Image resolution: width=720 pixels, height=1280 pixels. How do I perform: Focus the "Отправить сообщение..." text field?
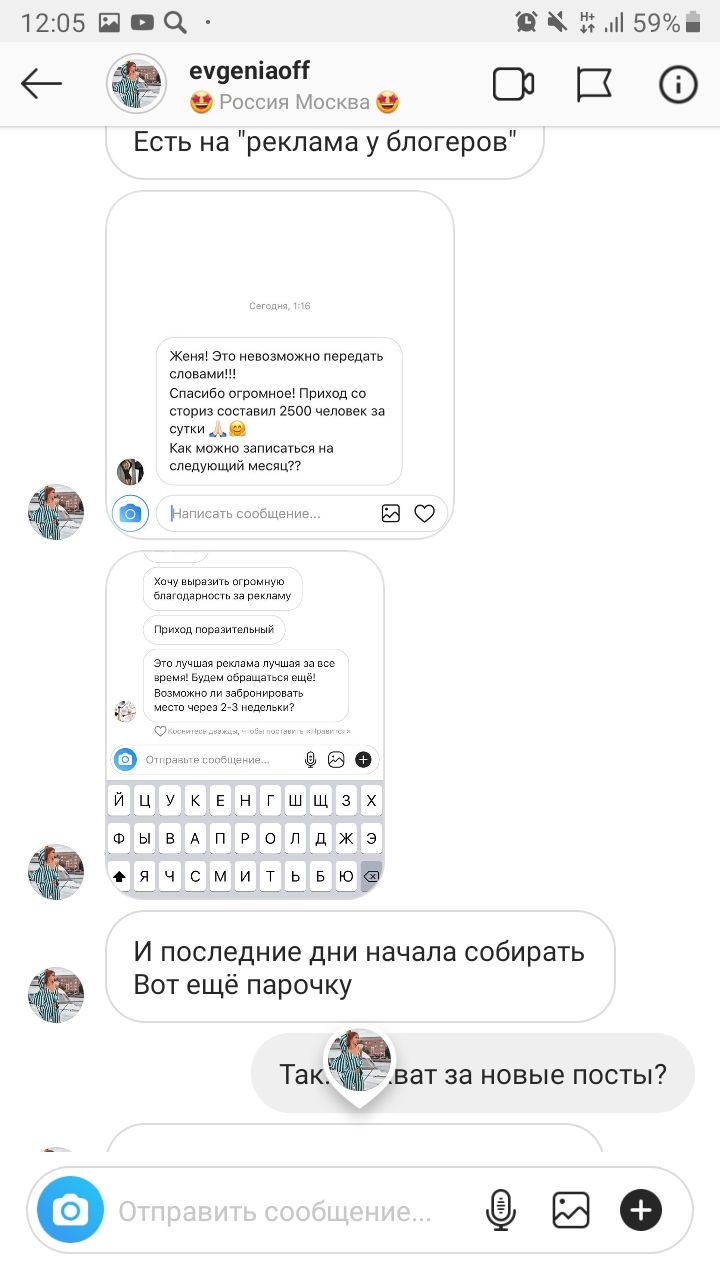[x=275, y=1212]
